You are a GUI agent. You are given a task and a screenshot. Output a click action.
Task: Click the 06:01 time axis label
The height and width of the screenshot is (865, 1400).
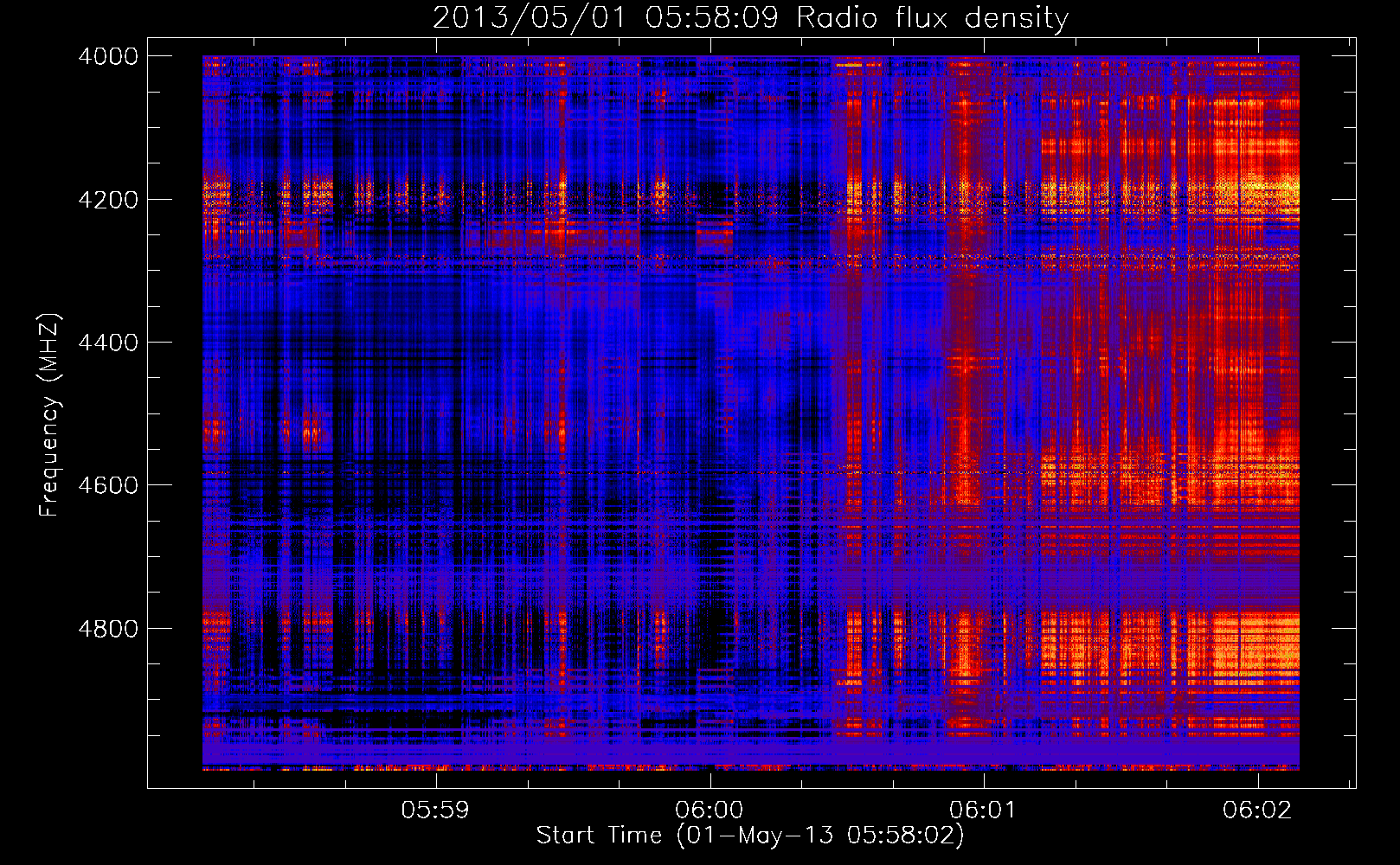983,810
